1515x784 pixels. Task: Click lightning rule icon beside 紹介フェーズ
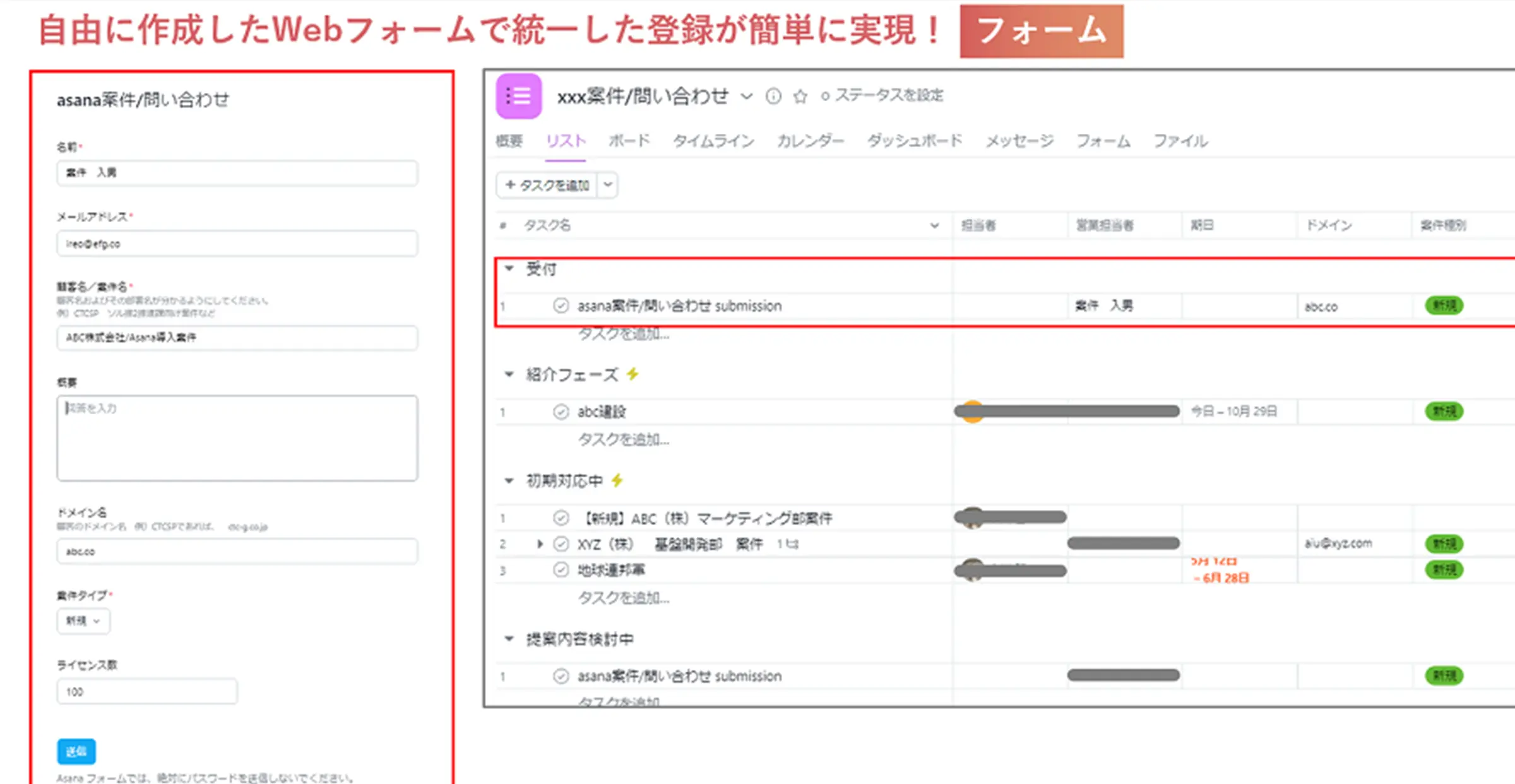click(633, 374)
